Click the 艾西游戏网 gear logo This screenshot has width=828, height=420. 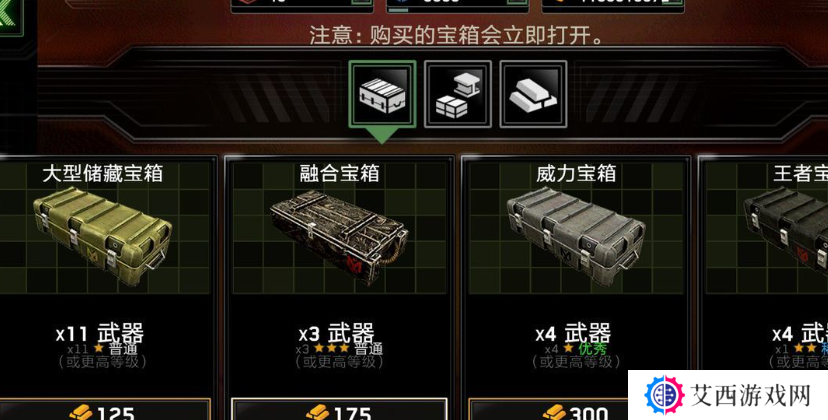664,395
